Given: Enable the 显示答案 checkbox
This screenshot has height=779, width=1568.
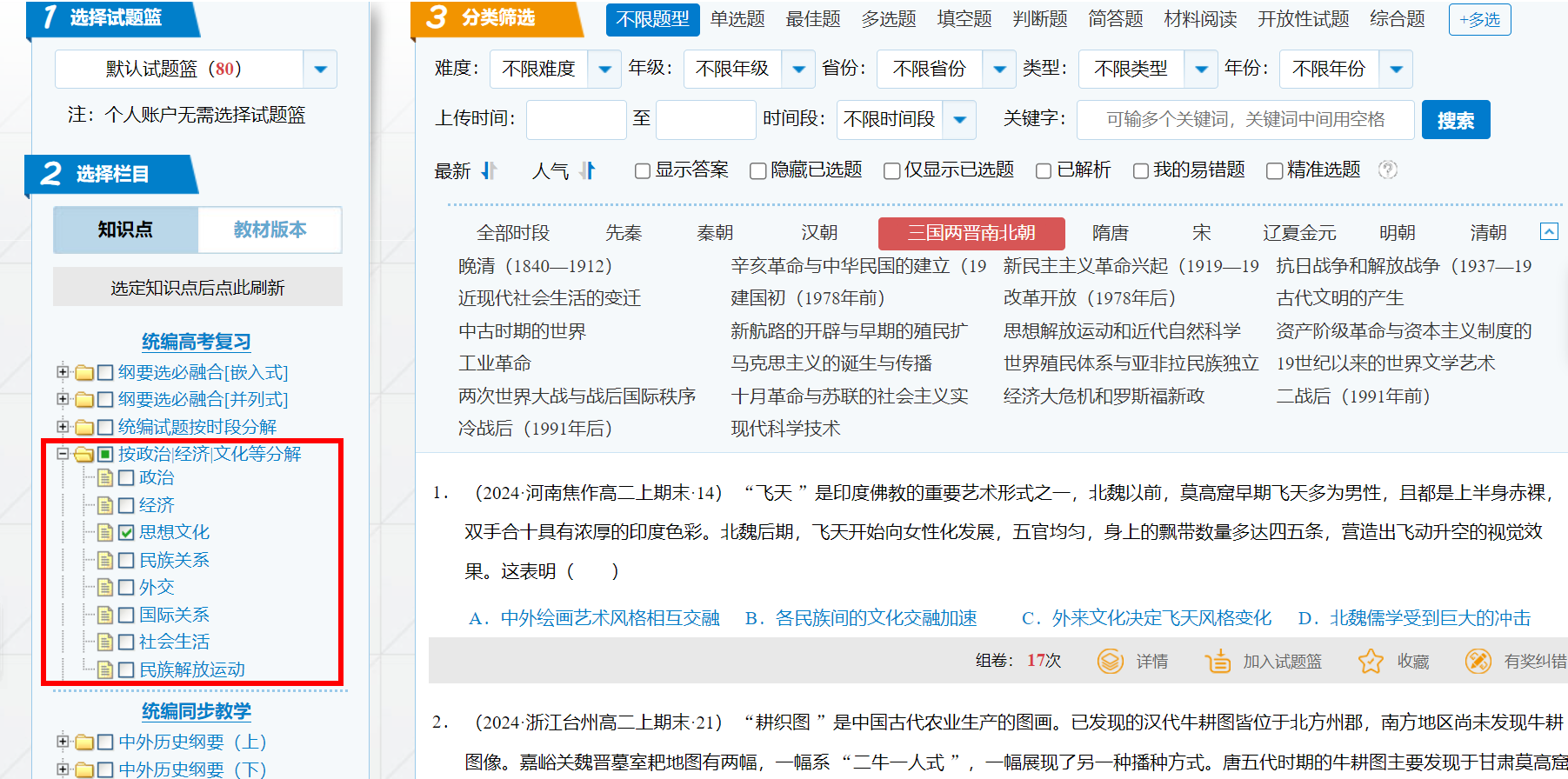Looking at the screenshot, I should [x=643, y=171].
